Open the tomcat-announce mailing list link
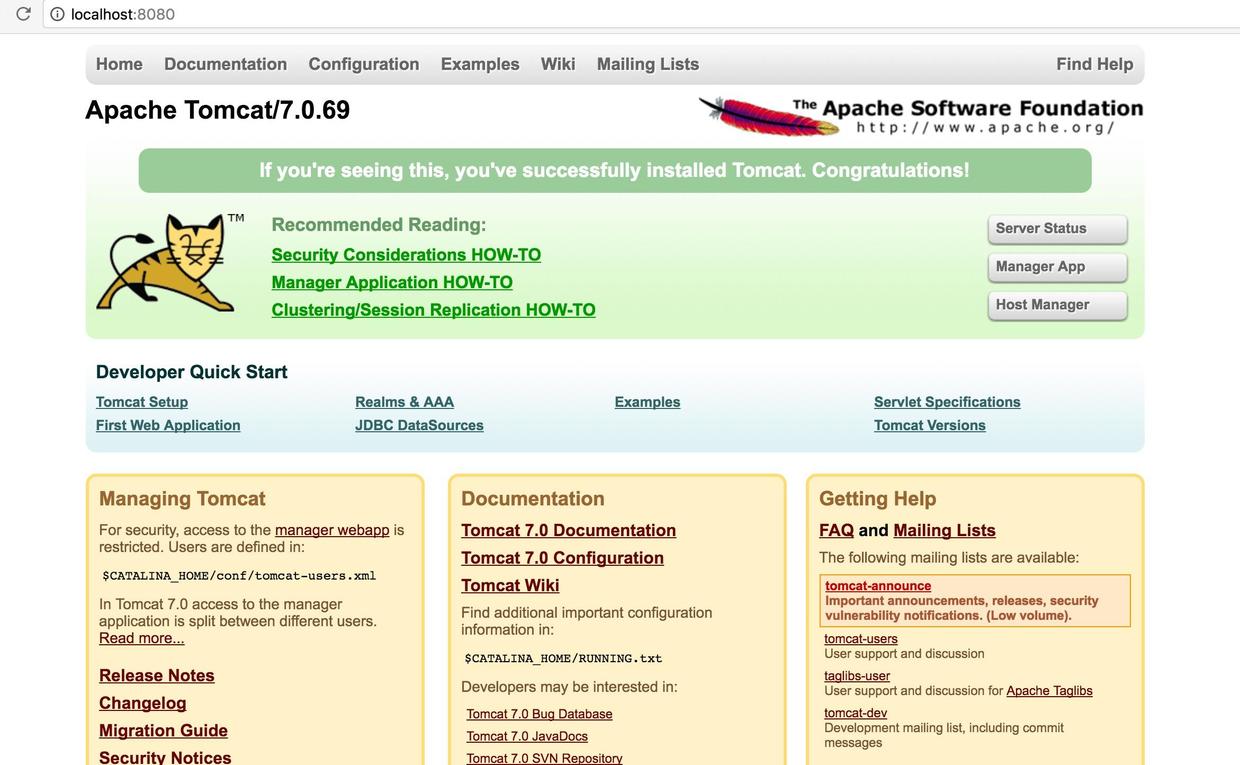This screenshot has height=765, width=1240. [878, 586]
